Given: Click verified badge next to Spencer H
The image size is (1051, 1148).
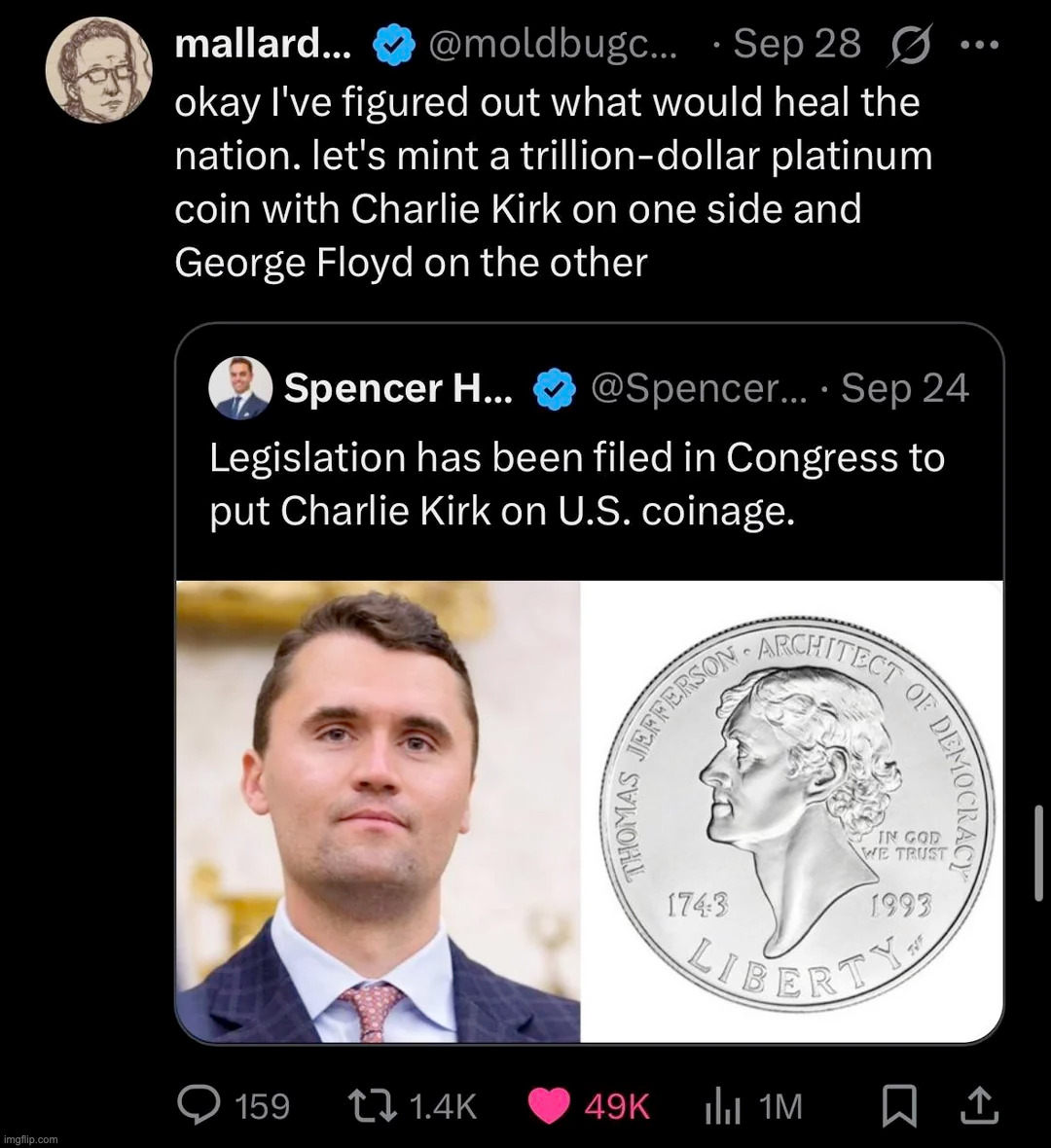Looking at the screenshot, I should (554, 389).
